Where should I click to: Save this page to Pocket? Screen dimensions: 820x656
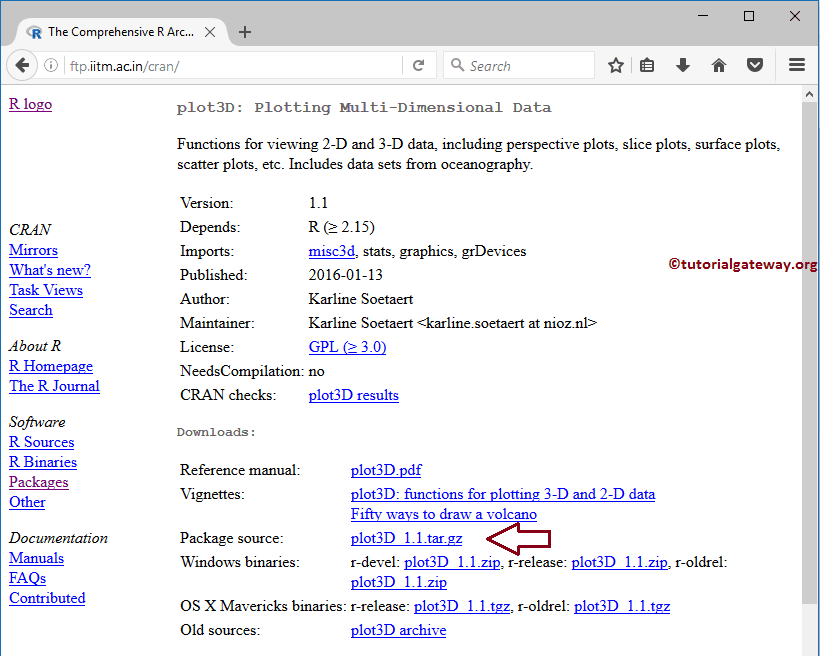tap(755, 65)
